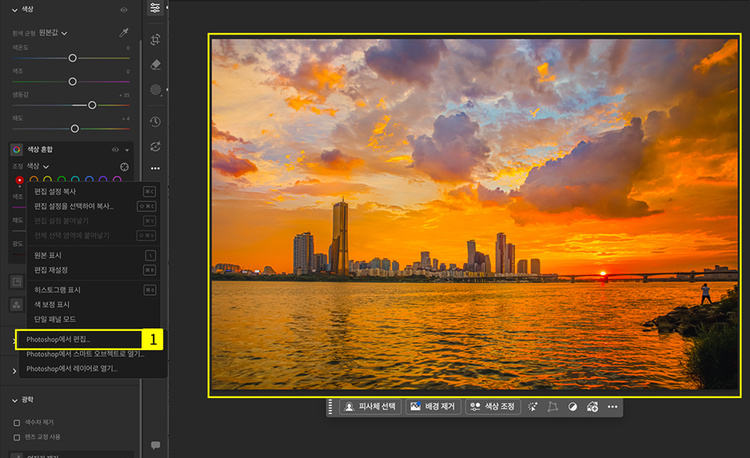This screenshot has height=458, width=750.
Task: Click the 배경 제거 button
Action: (432, 407)
